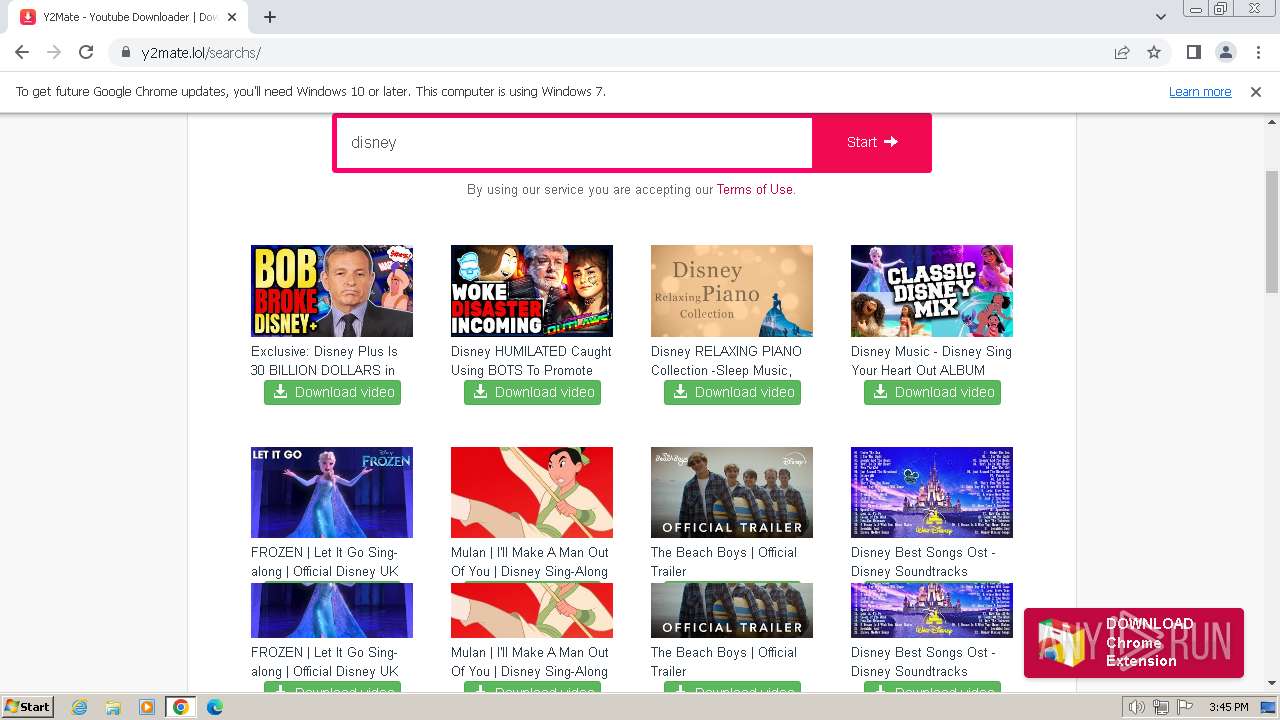Click the 3:45 PM clock

coord(1228,707)
